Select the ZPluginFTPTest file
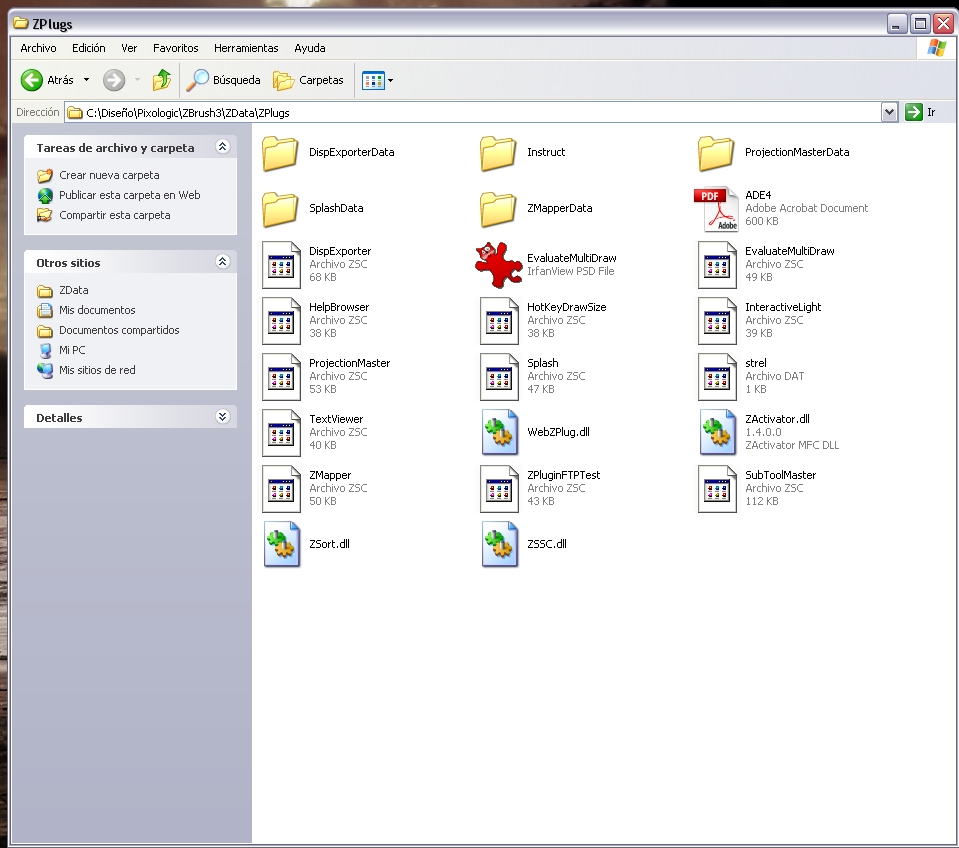 tap(541, 488)
